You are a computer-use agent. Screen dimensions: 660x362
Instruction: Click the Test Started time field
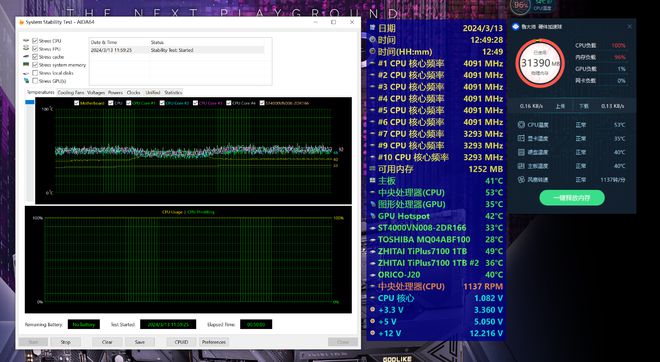168,324
